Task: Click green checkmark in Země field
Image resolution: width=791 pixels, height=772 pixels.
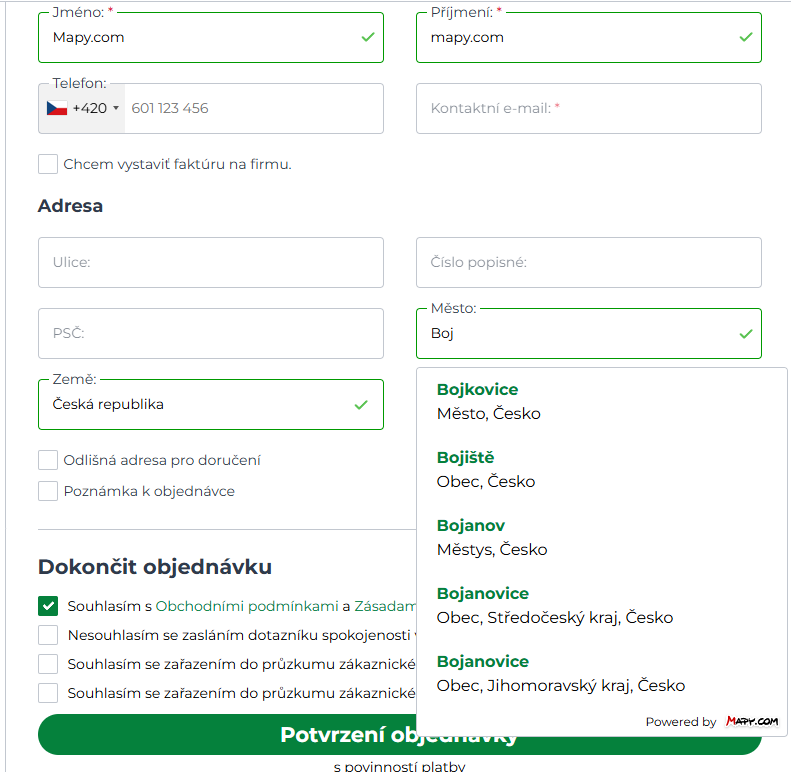Action: click(361, 405)
